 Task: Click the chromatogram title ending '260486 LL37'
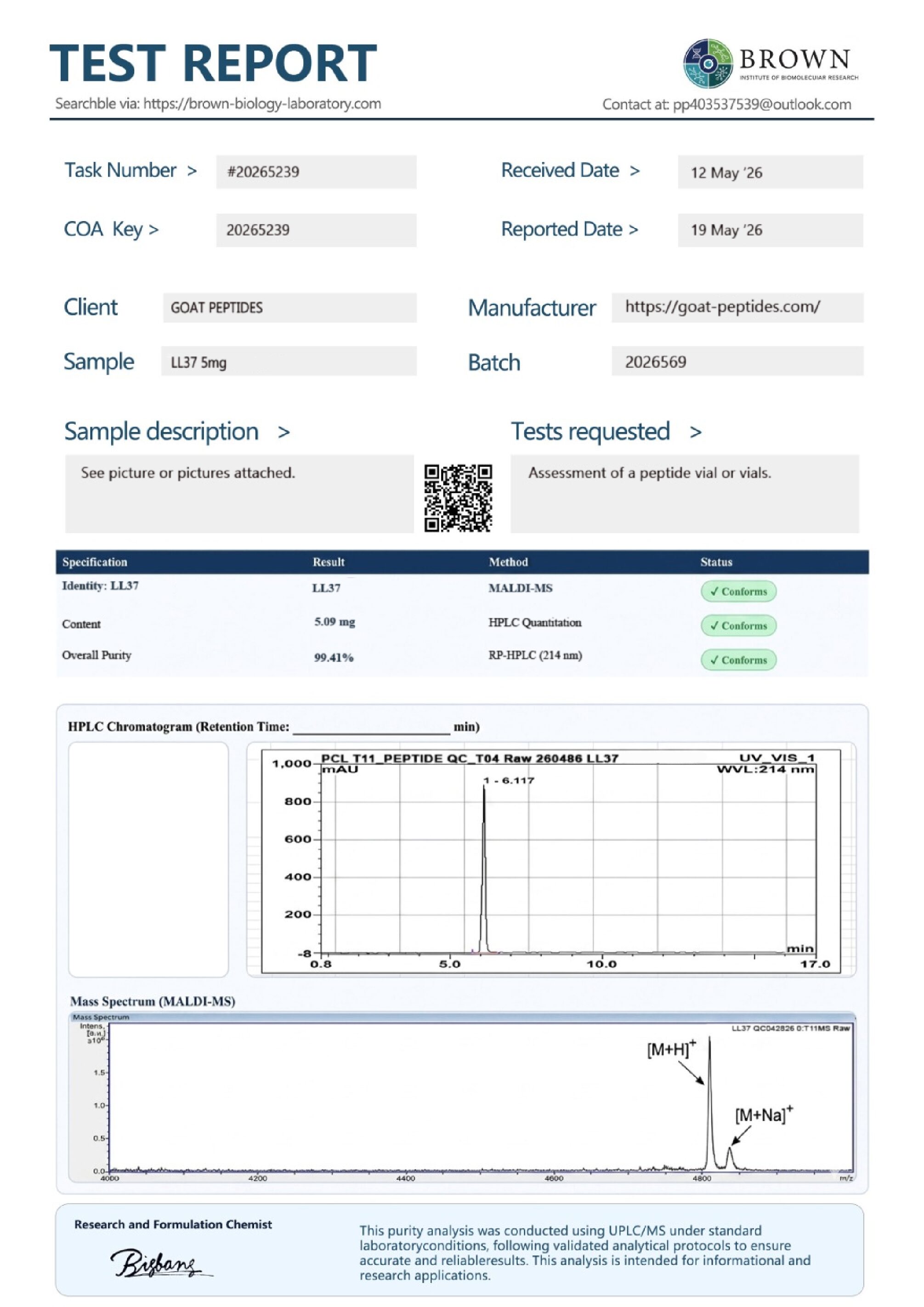click(470, 758)
